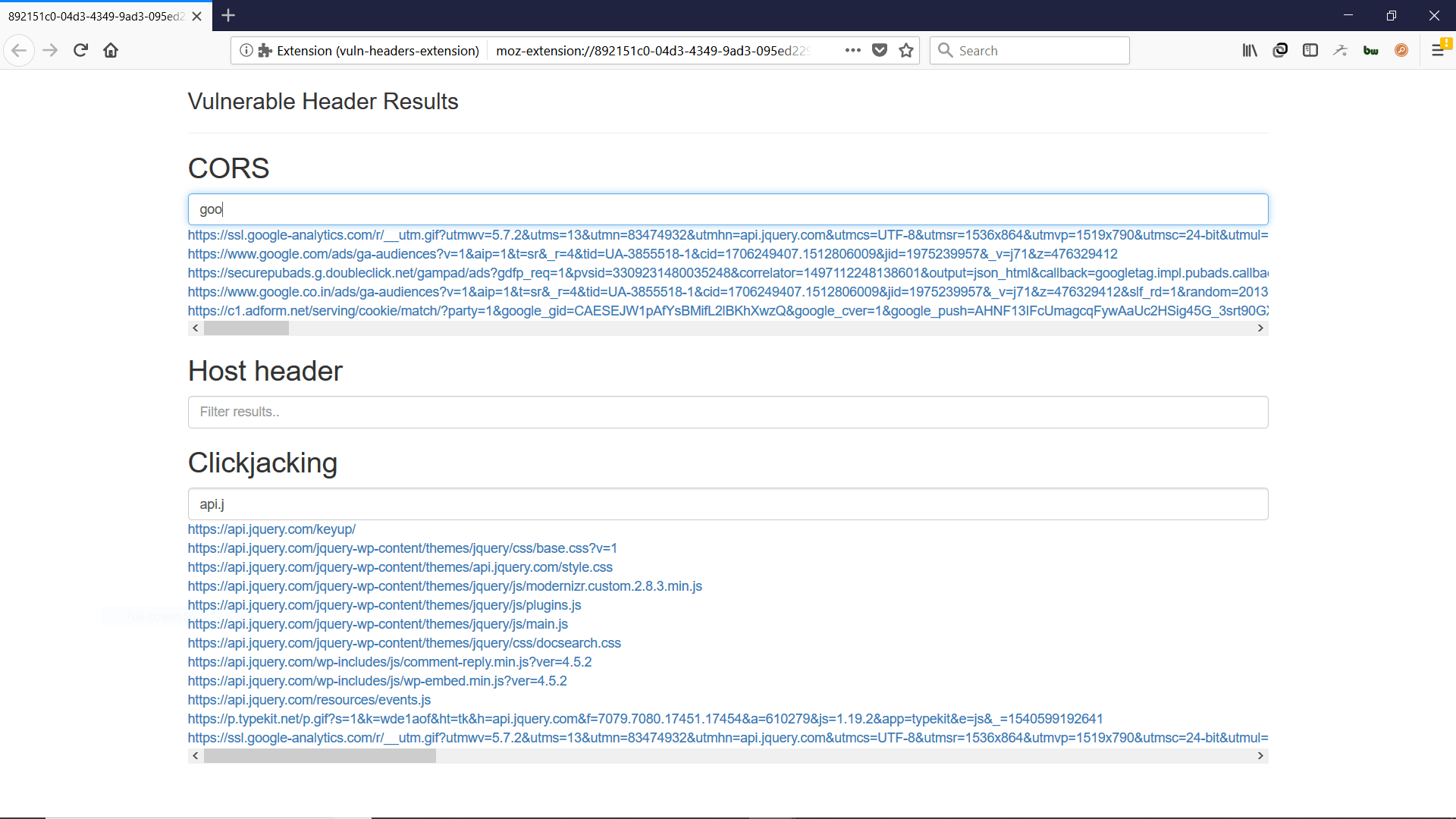
Task: Click the Host header filter input field
Action: 727,412
